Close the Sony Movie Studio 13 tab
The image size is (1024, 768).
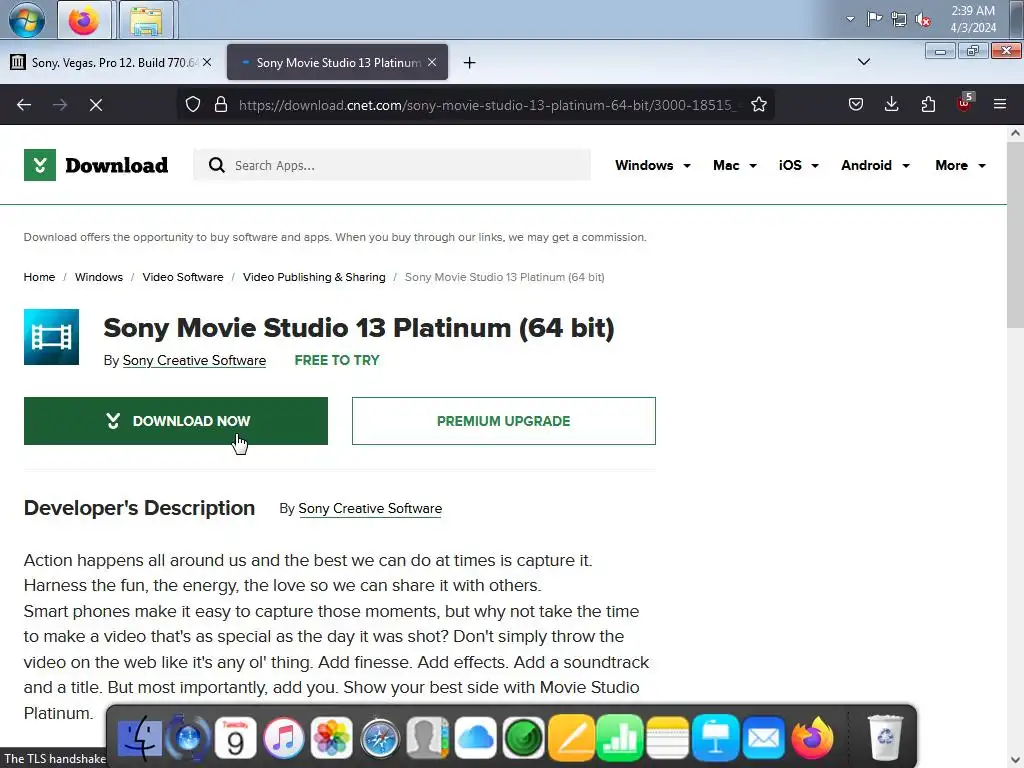pos(432,62)
